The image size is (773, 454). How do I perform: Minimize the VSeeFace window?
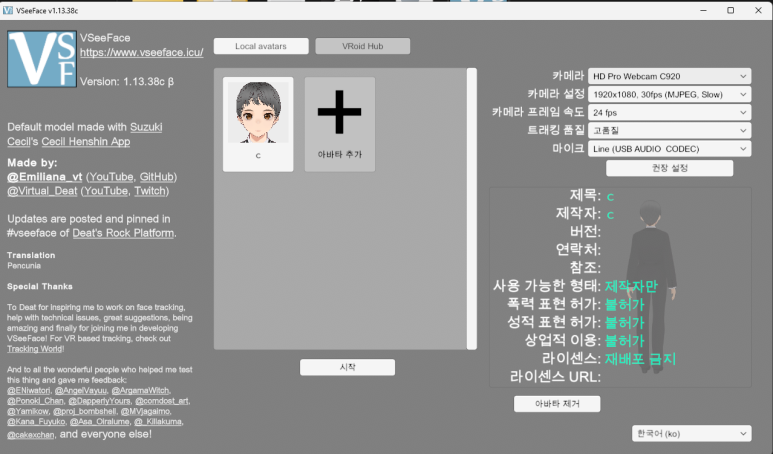pos(703,10)
